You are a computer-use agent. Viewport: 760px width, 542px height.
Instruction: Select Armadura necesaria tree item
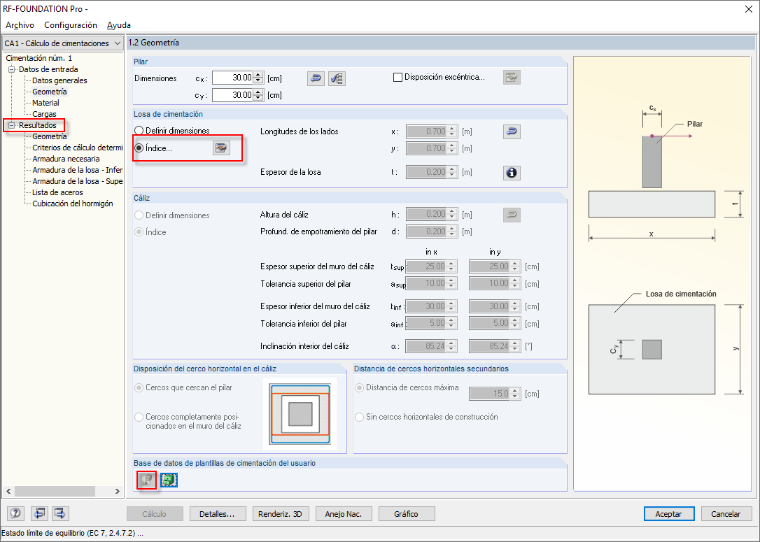pyautogui.click(x=66, y=159)
